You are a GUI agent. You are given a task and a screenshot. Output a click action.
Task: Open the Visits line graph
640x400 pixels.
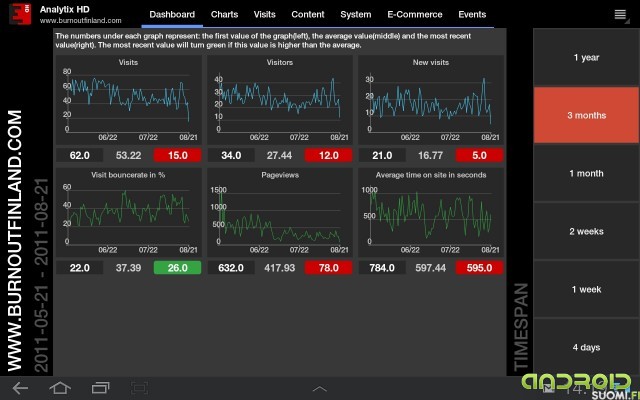click(129, 100)
